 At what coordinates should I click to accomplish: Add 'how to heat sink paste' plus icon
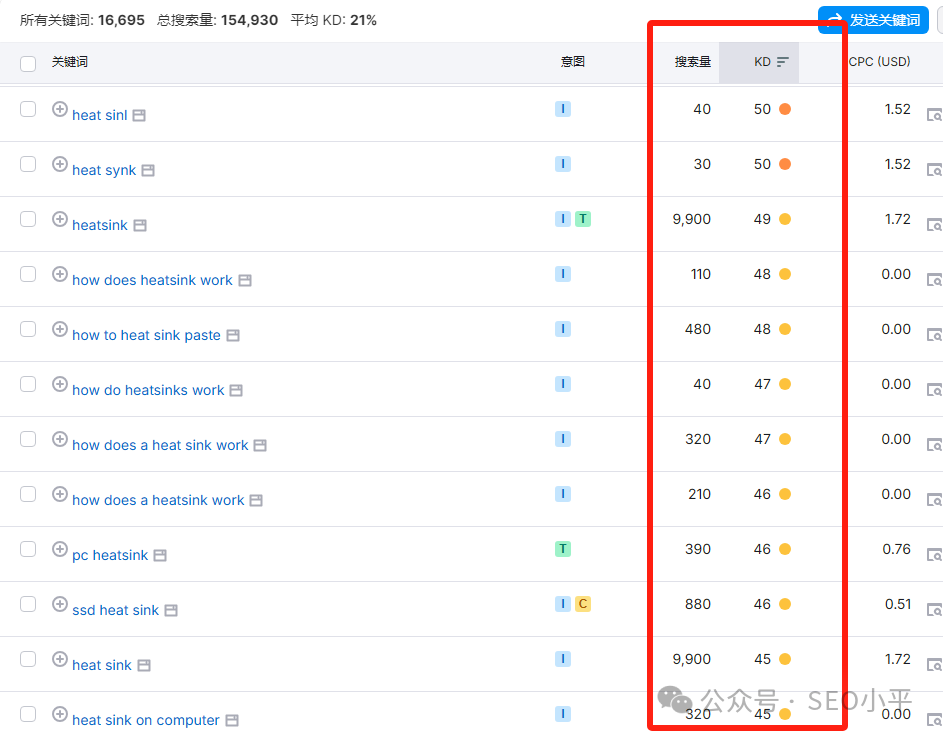pyautogui.click(x=60, y=329)
